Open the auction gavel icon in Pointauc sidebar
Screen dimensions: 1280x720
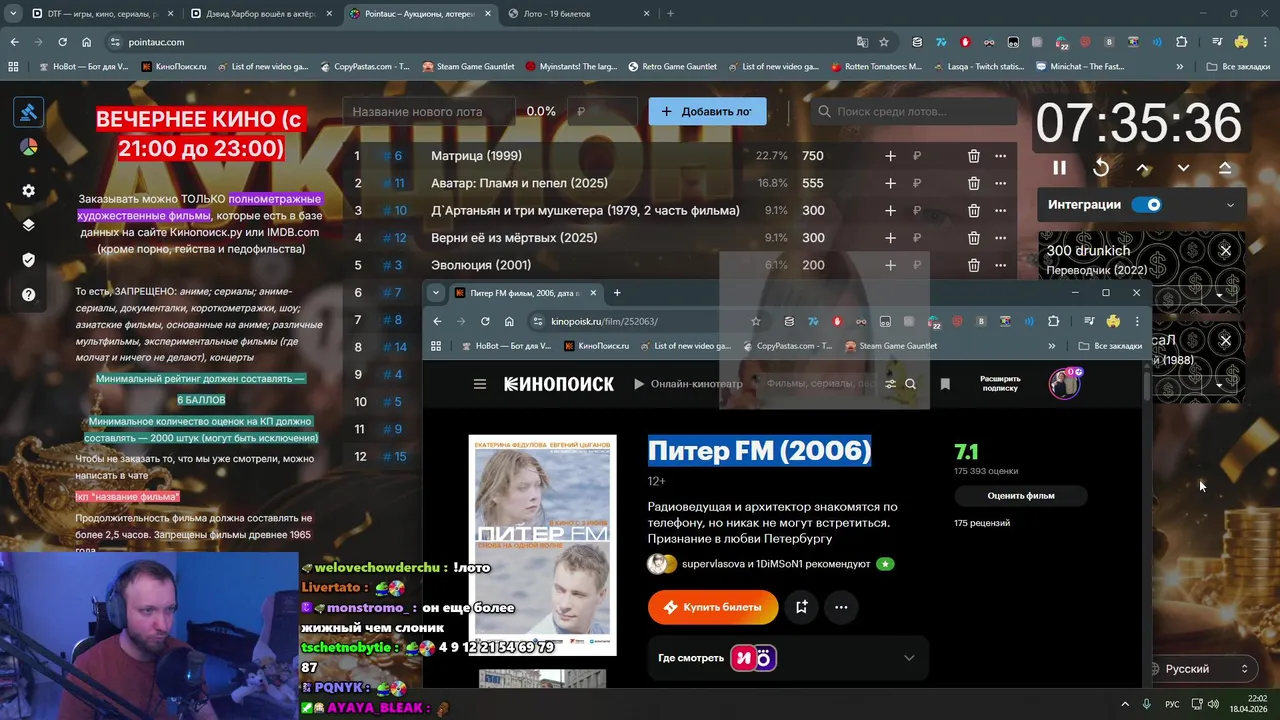28,112
